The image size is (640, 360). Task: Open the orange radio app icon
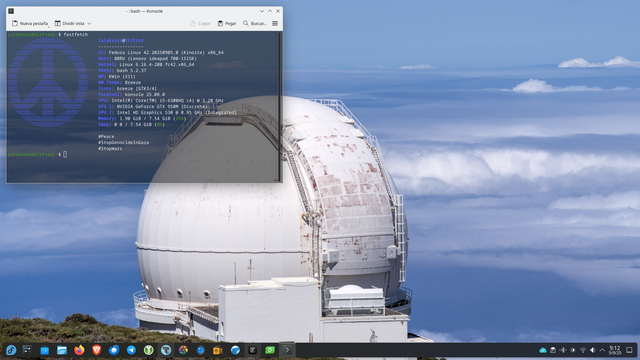(218, 350)
